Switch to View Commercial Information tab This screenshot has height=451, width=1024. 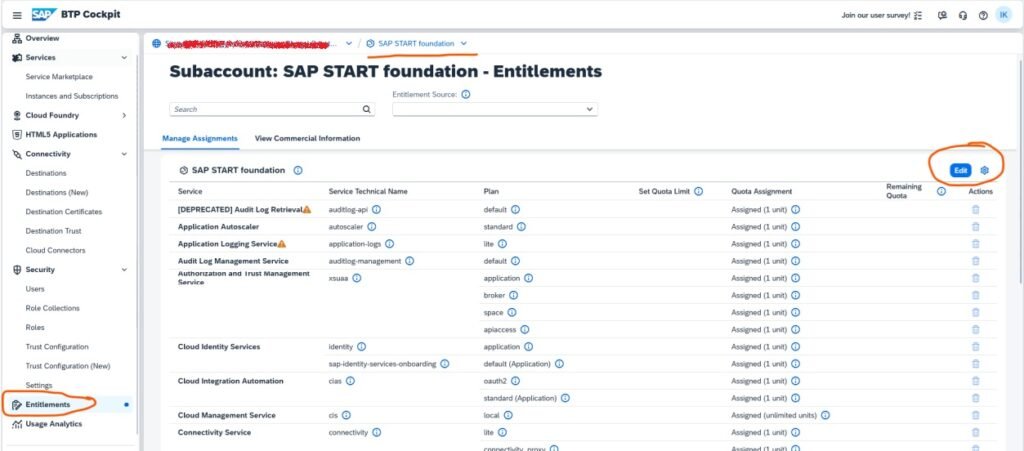[308, 138]
